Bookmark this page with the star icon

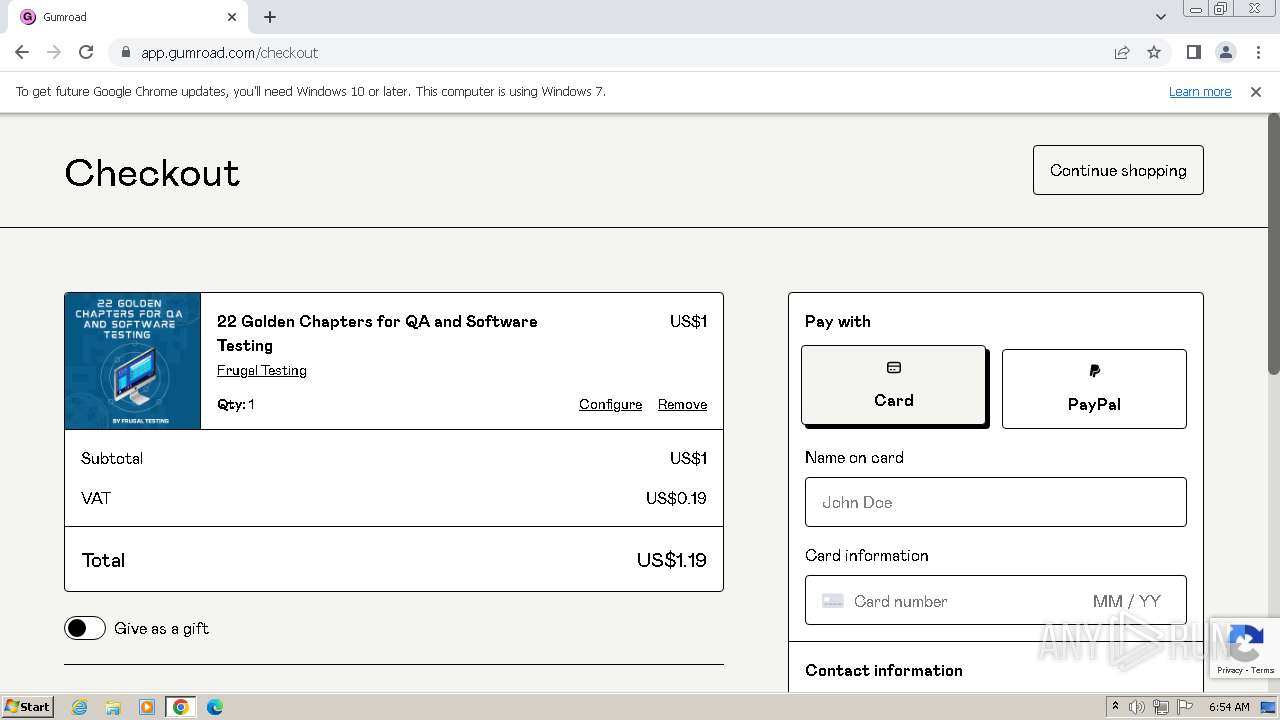1154,53
